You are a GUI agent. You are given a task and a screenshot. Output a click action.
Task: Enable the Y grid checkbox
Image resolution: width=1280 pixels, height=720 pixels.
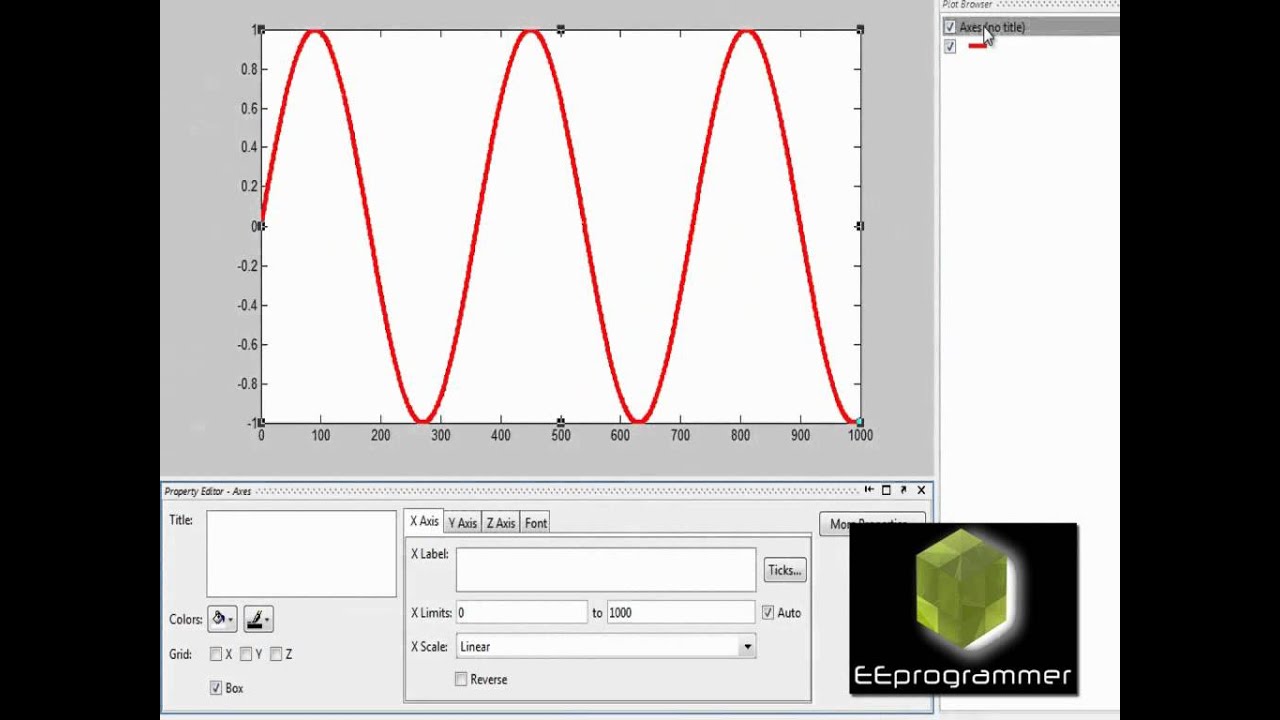pos(246,654)
